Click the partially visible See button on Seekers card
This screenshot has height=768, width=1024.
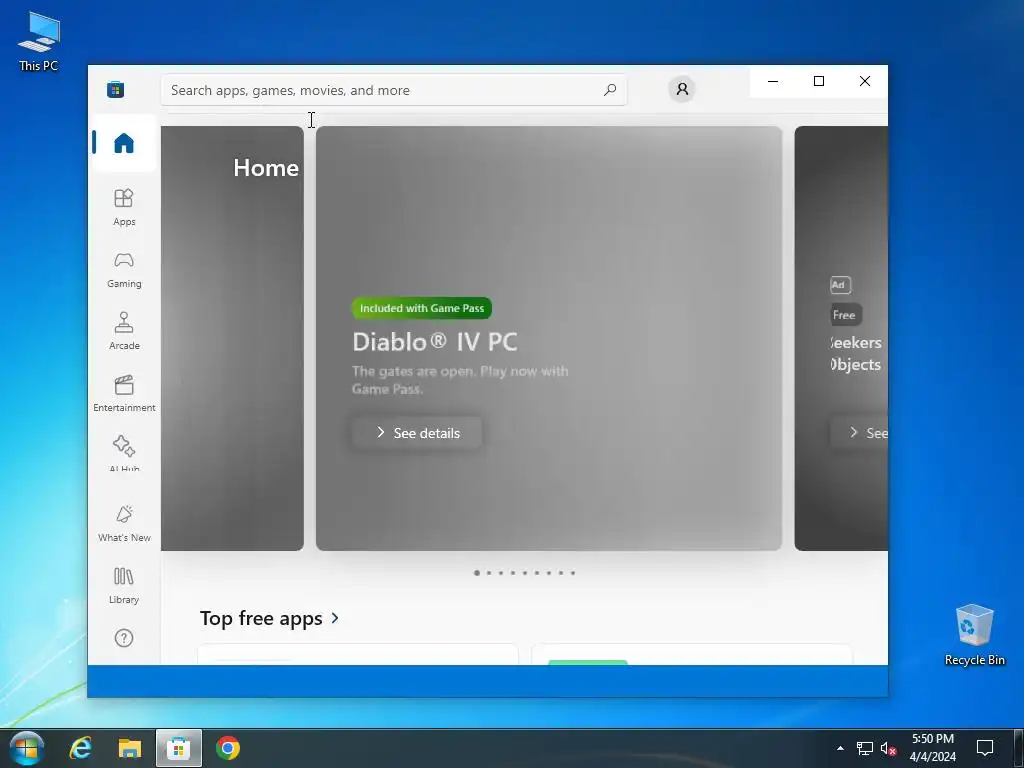tap(859, 433)
